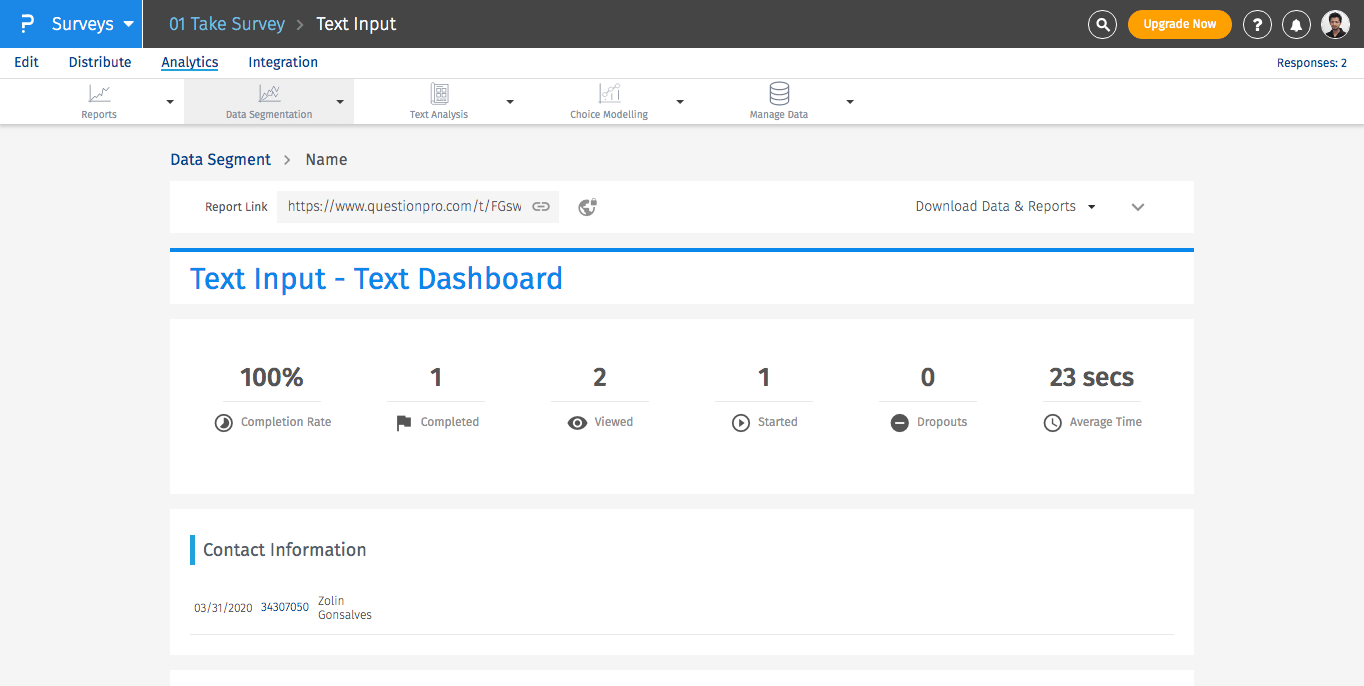Open the Integration tab

283,62
